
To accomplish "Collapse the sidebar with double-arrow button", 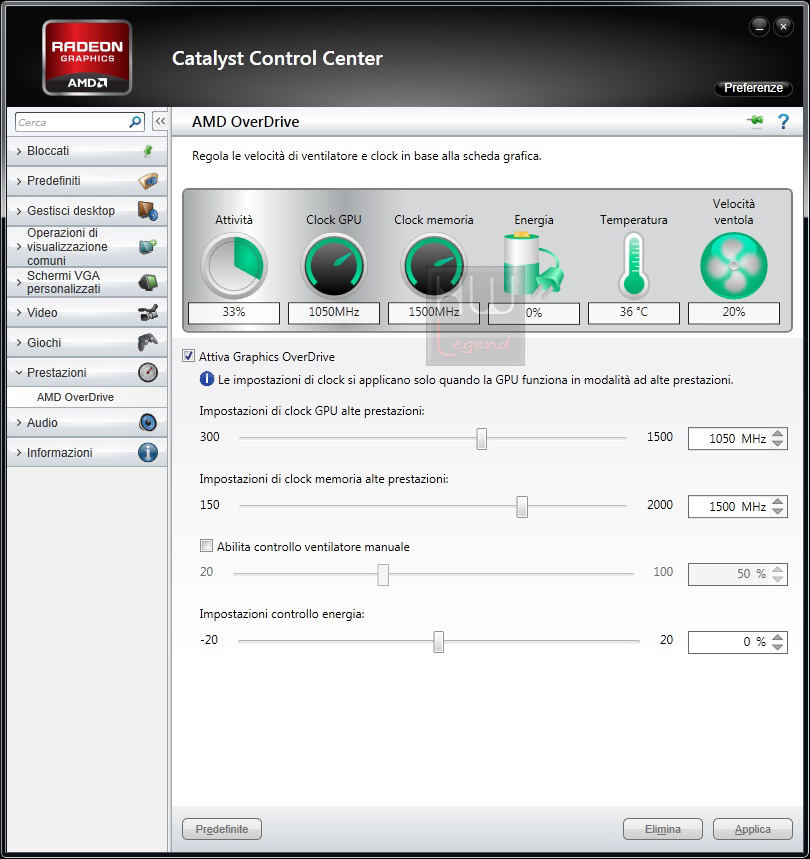I will pyautogui.click(x=160, y=121).
